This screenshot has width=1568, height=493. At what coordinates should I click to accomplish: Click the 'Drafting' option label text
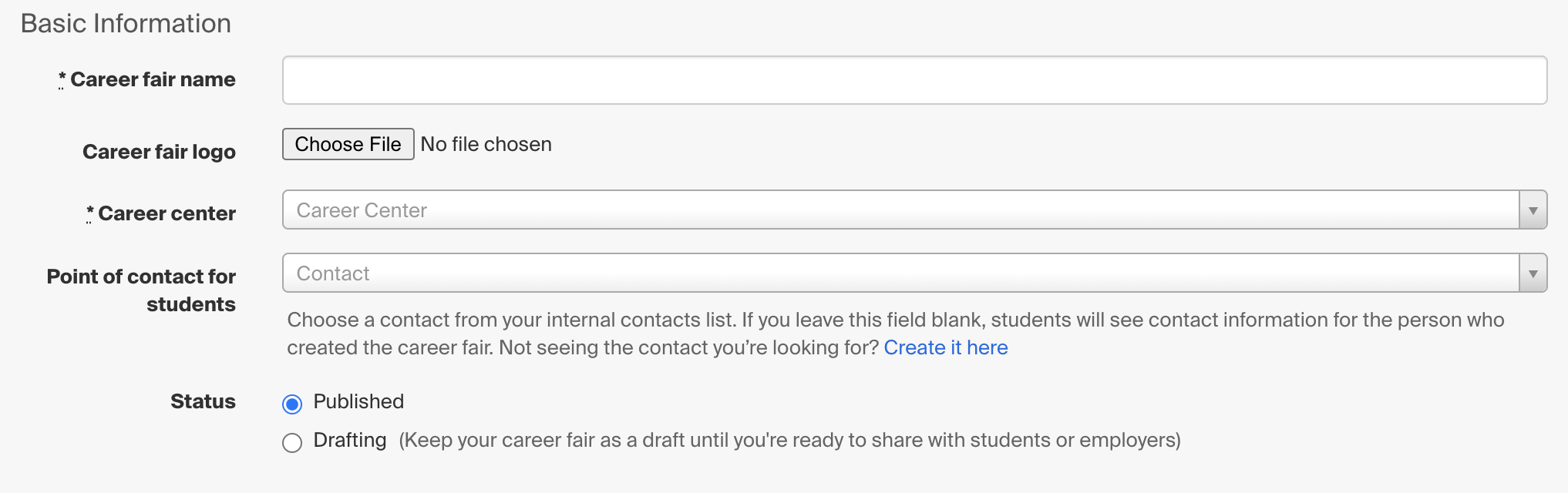click(350, 440)
